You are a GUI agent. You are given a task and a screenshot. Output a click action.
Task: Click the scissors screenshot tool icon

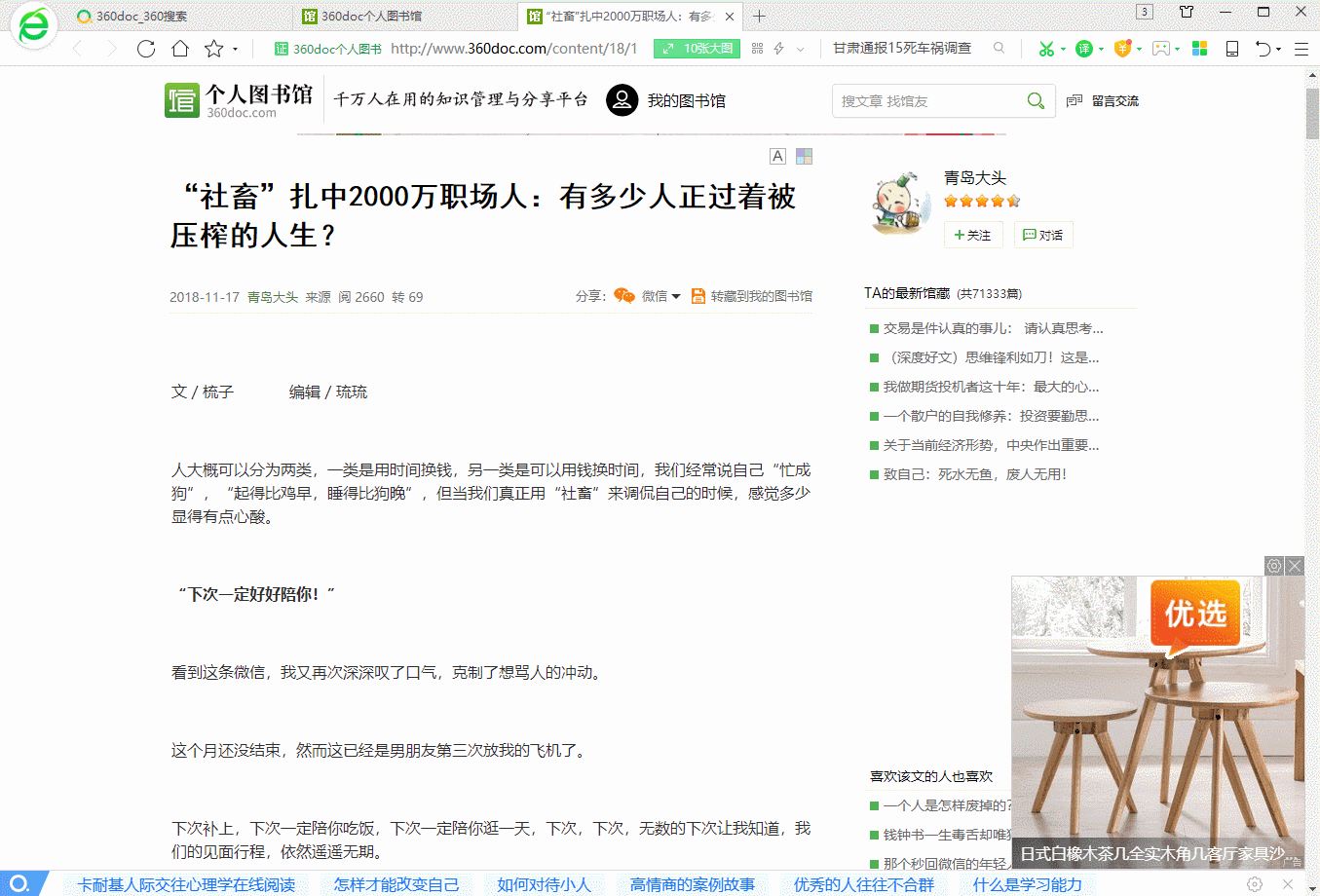1045,49
